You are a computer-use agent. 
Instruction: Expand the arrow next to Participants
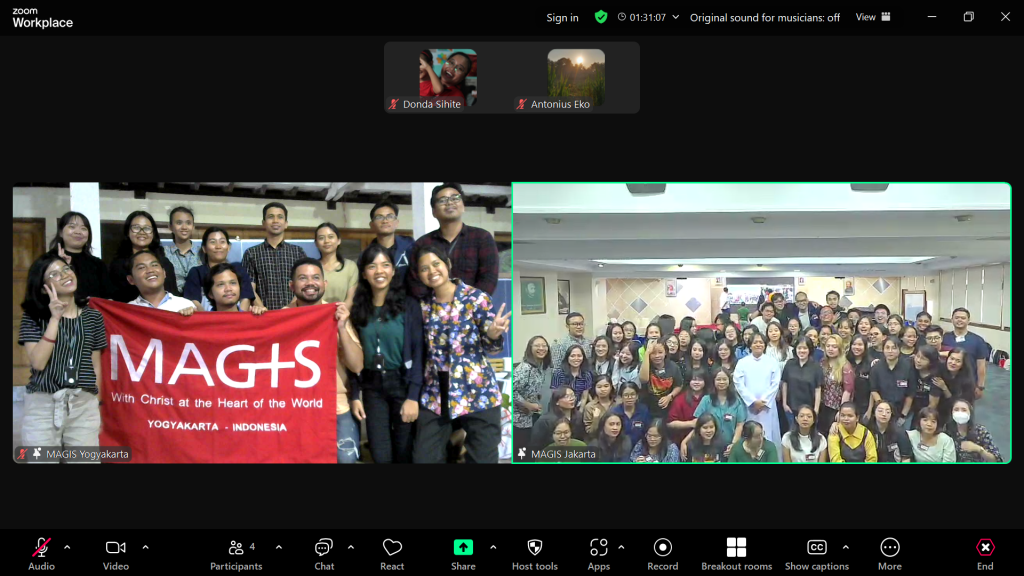pos(278,547)
